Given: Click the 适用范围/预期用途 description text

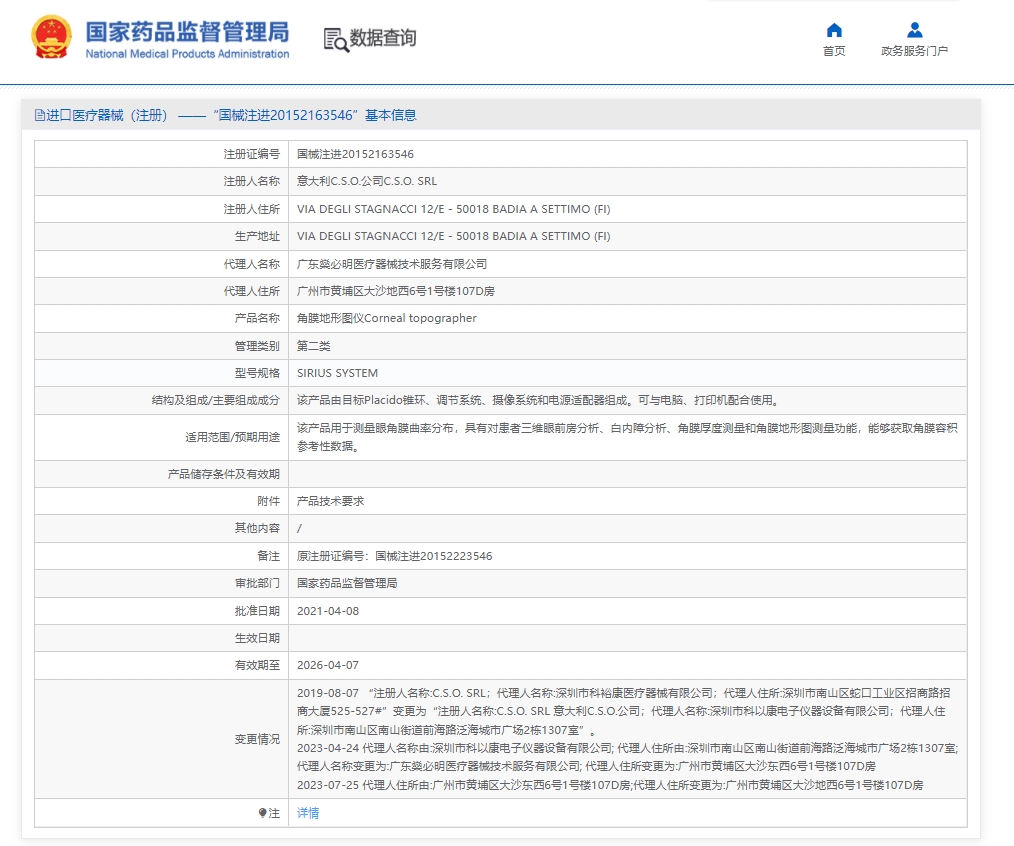Looking at the screenshot, I should pyautogui.click(x=627, y=437).
